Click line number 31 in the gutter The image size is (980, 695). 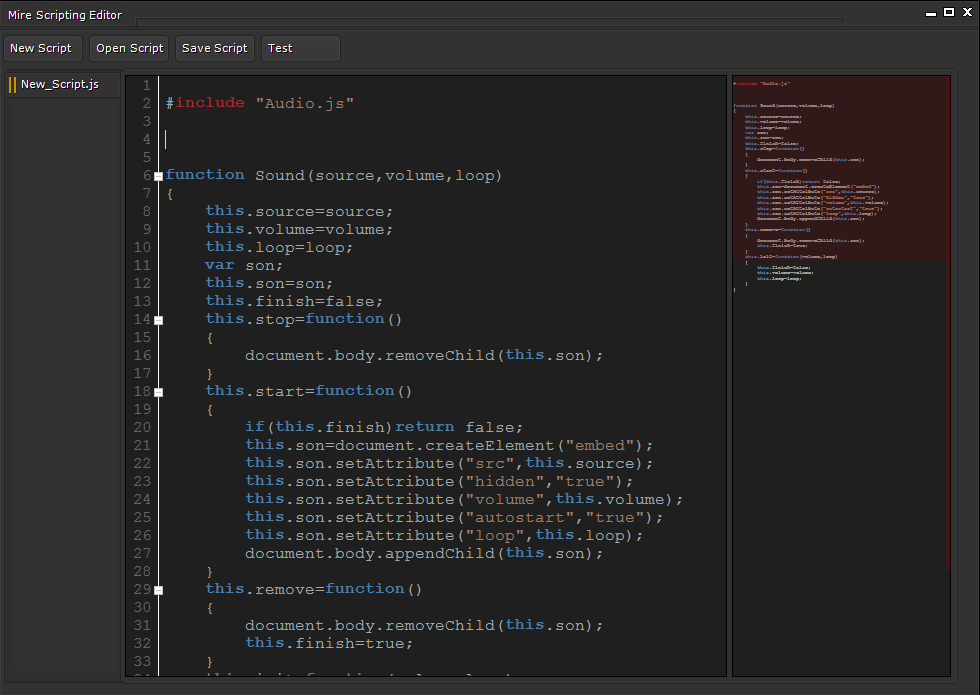click(x=142, y=626)
